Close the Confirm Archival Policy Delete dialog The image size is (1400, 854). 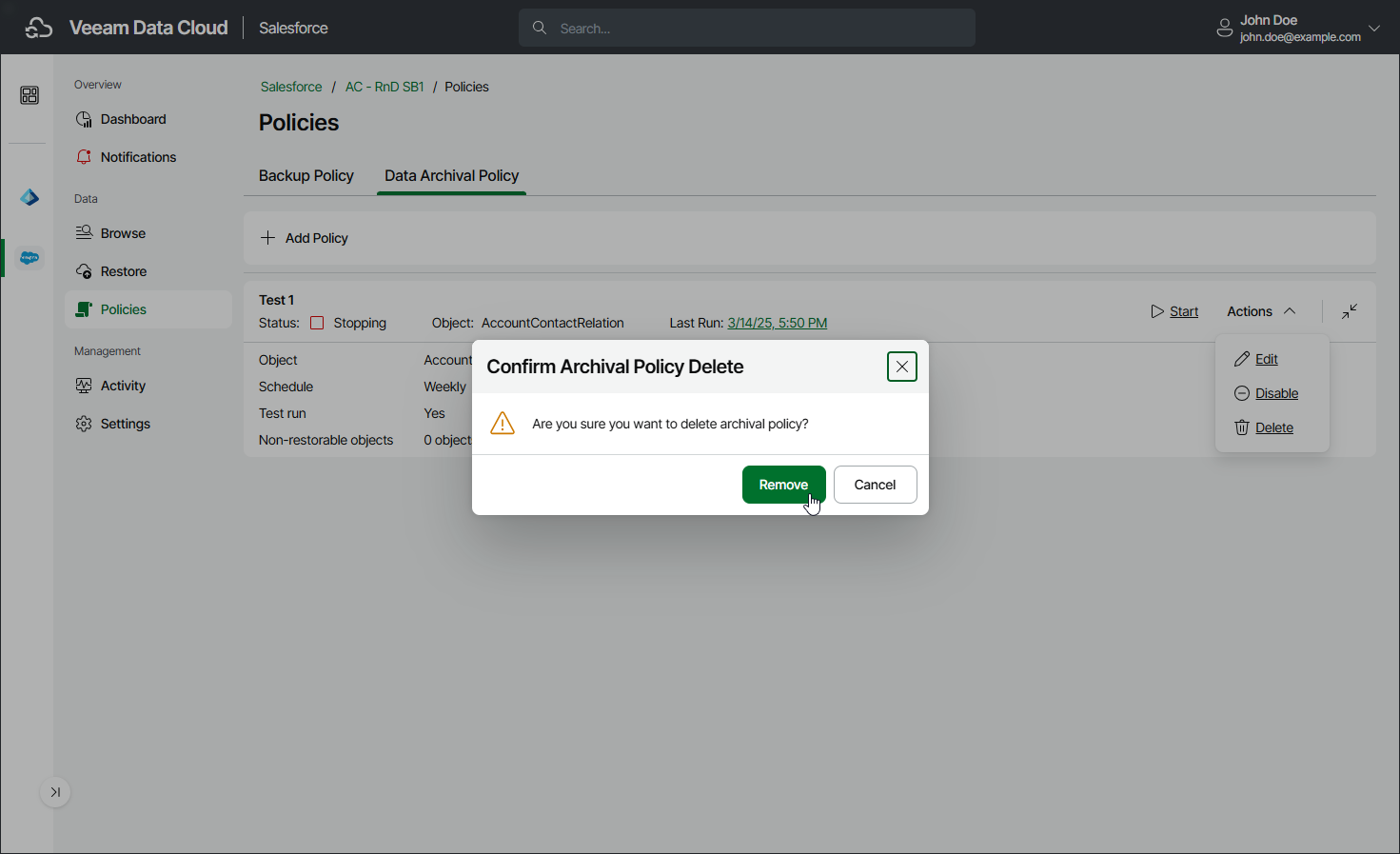(902, 367)
